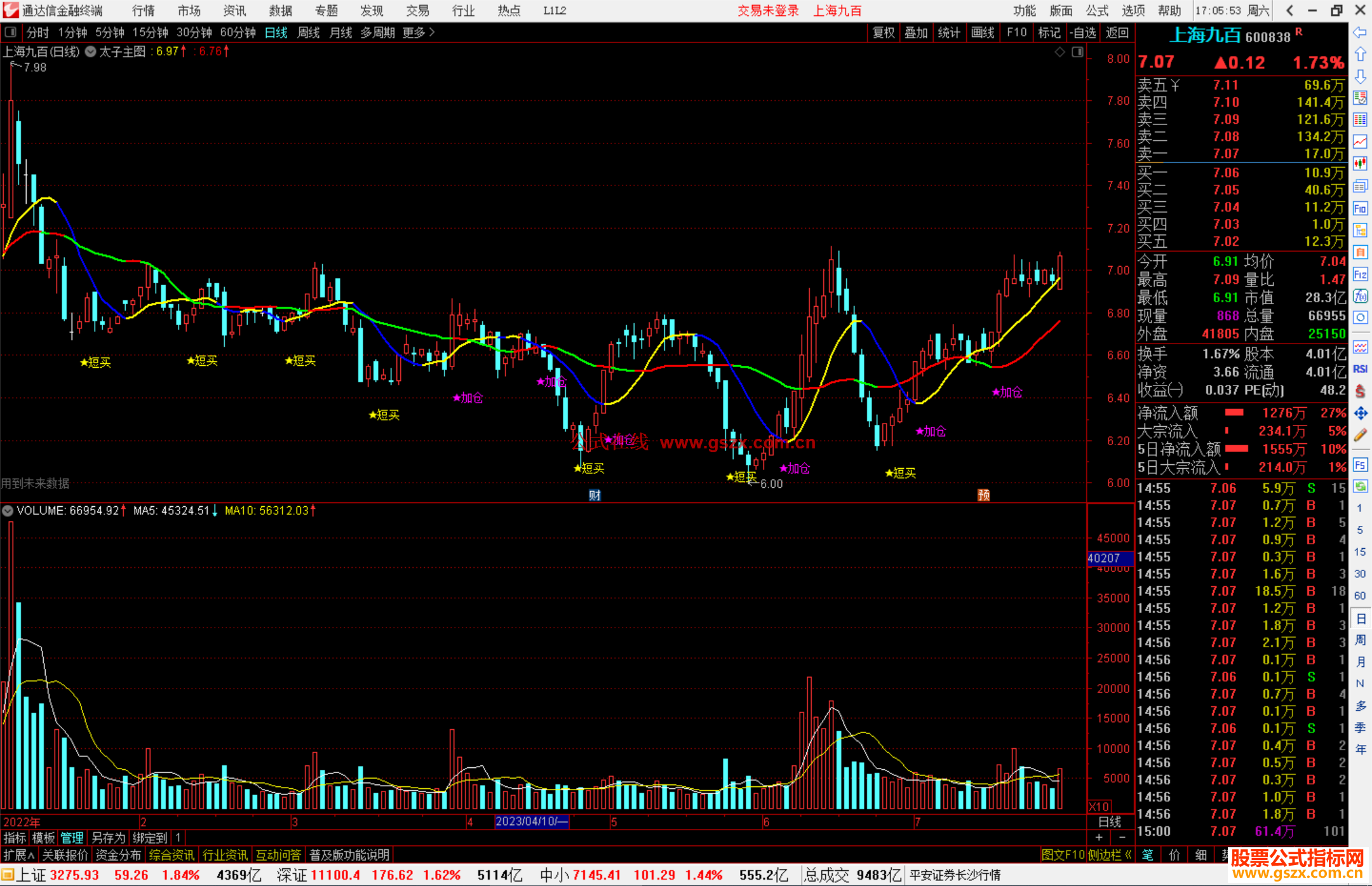Switch to 笔 tick tab under trades
Viewport: 1372px width, 886px height.
[1148, 855]
